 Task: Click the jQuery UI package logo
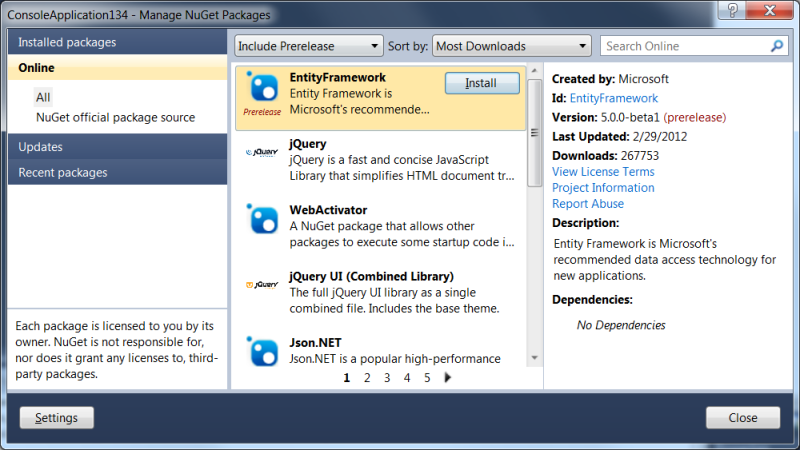tap(262, 285)
